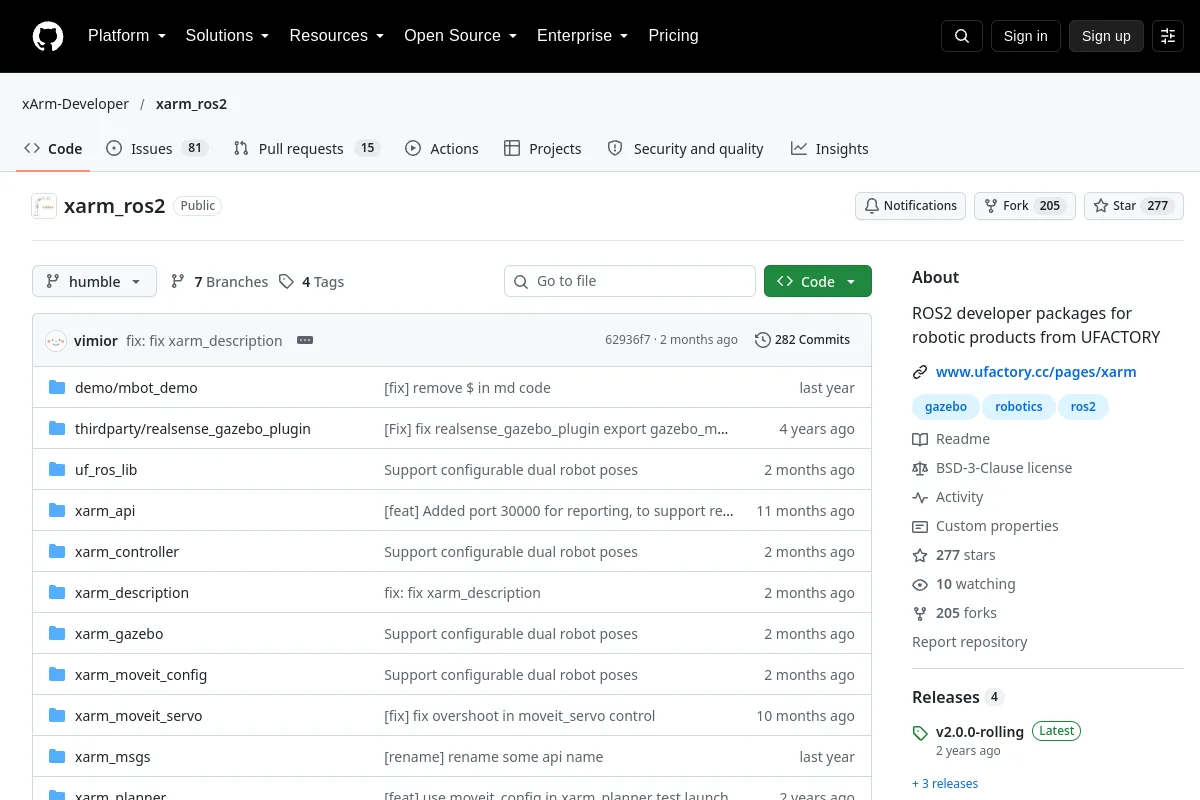Expand the commit message ellipsis icon
The height and width of the screenshot is (800, 1200).
tap(305, 340)
